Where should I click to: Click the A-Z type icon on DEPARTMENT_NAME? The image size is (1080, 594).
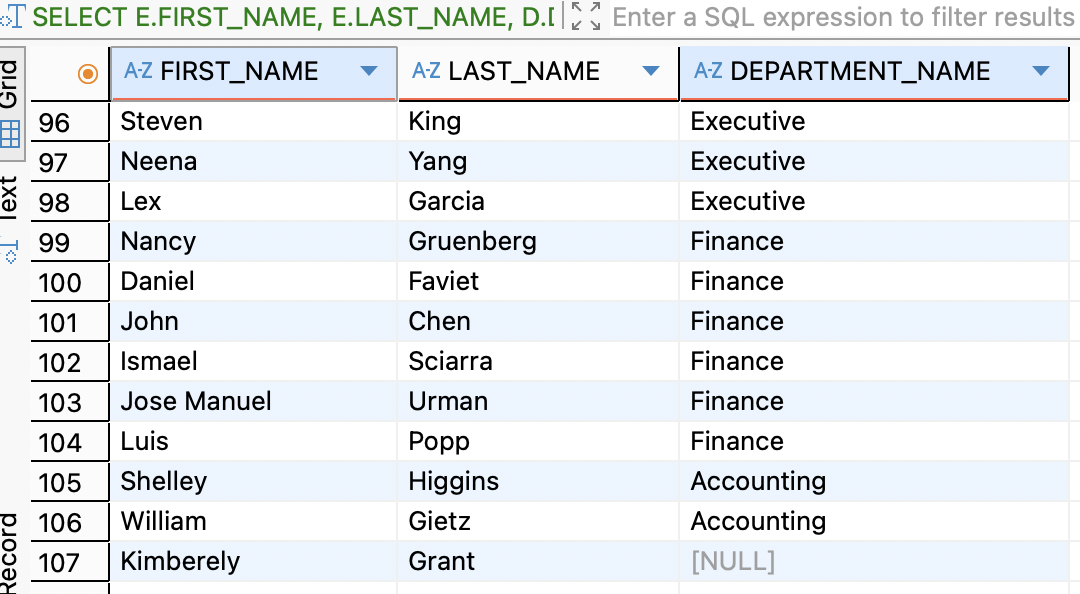coord(708,71)
